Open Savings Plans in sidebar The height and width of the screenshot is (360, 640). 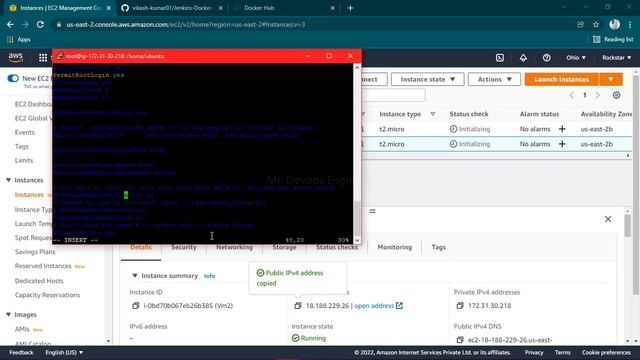[x=35, y=252]
